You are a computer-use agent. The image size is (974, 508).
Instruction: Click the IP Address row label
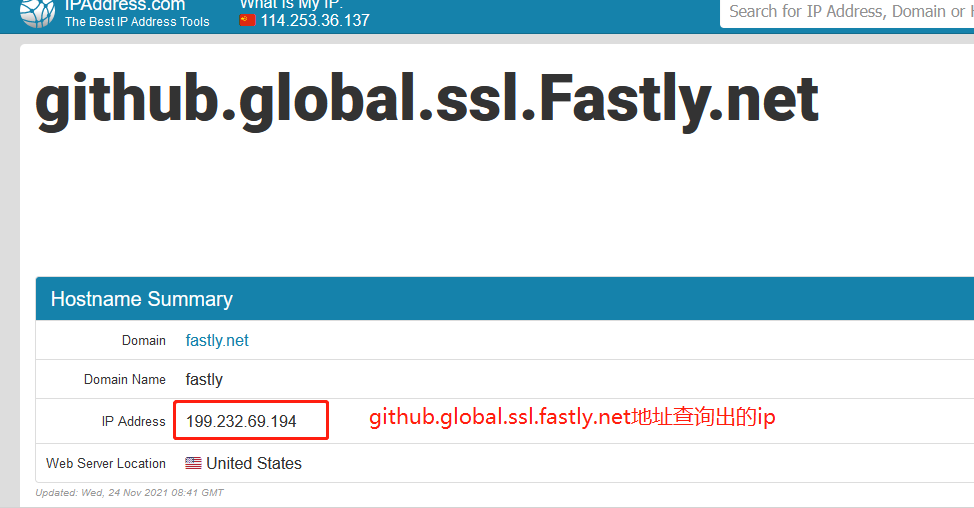click(x=134, y=421)
